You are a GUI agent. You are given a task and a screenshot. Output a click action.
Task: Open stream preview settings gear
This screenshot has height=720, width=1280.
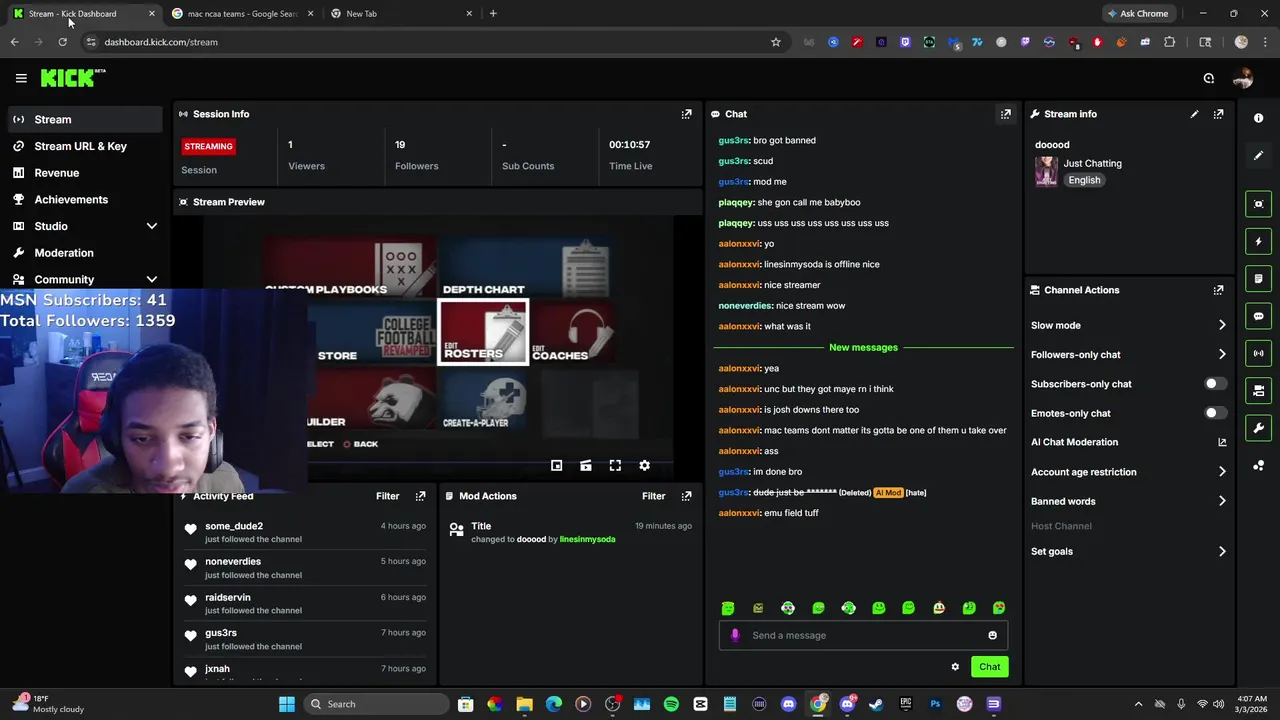[644, 465]
